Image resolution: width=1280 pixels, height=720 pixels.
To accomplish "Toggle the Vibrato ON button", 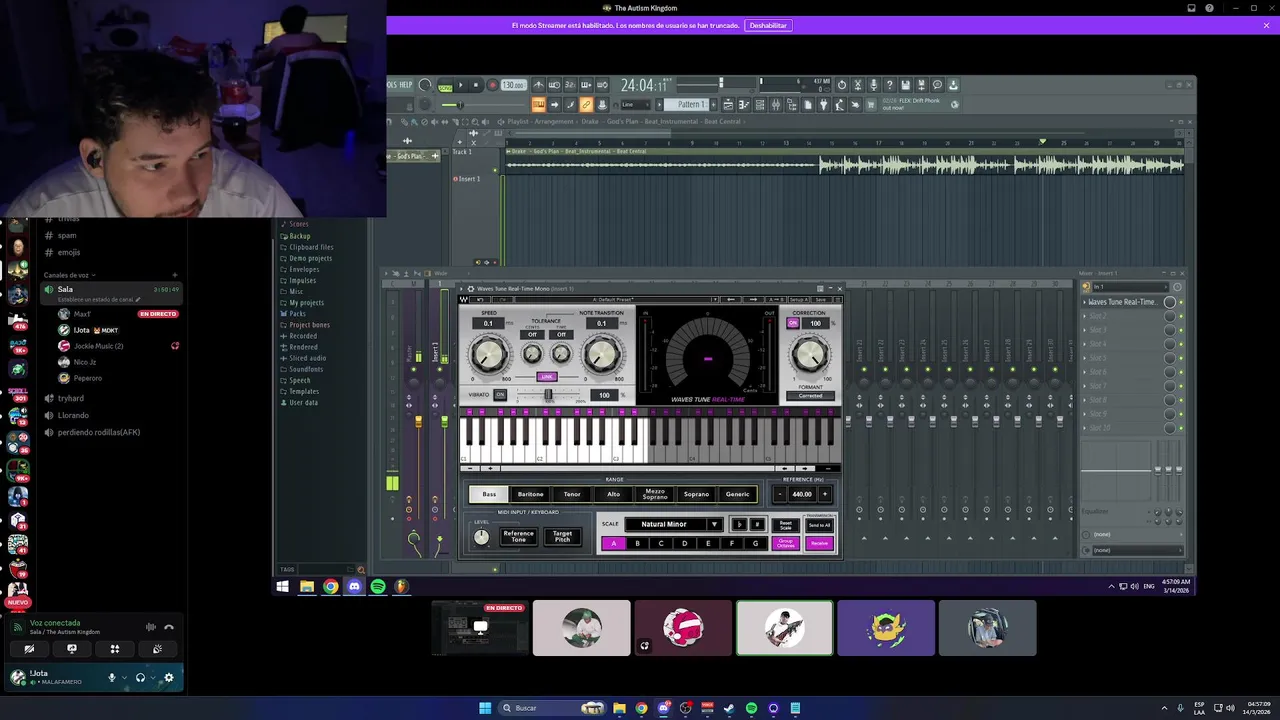I will pos(500,395).
